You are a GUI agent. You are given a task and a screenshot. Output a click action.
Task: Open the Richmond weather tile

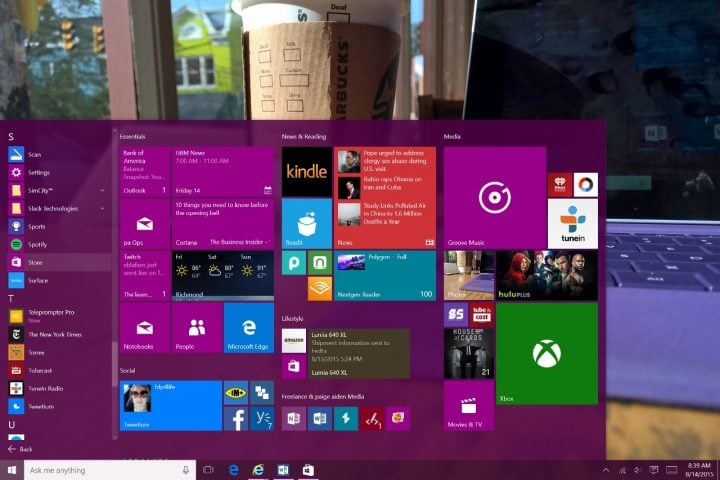tap(223, 276)
